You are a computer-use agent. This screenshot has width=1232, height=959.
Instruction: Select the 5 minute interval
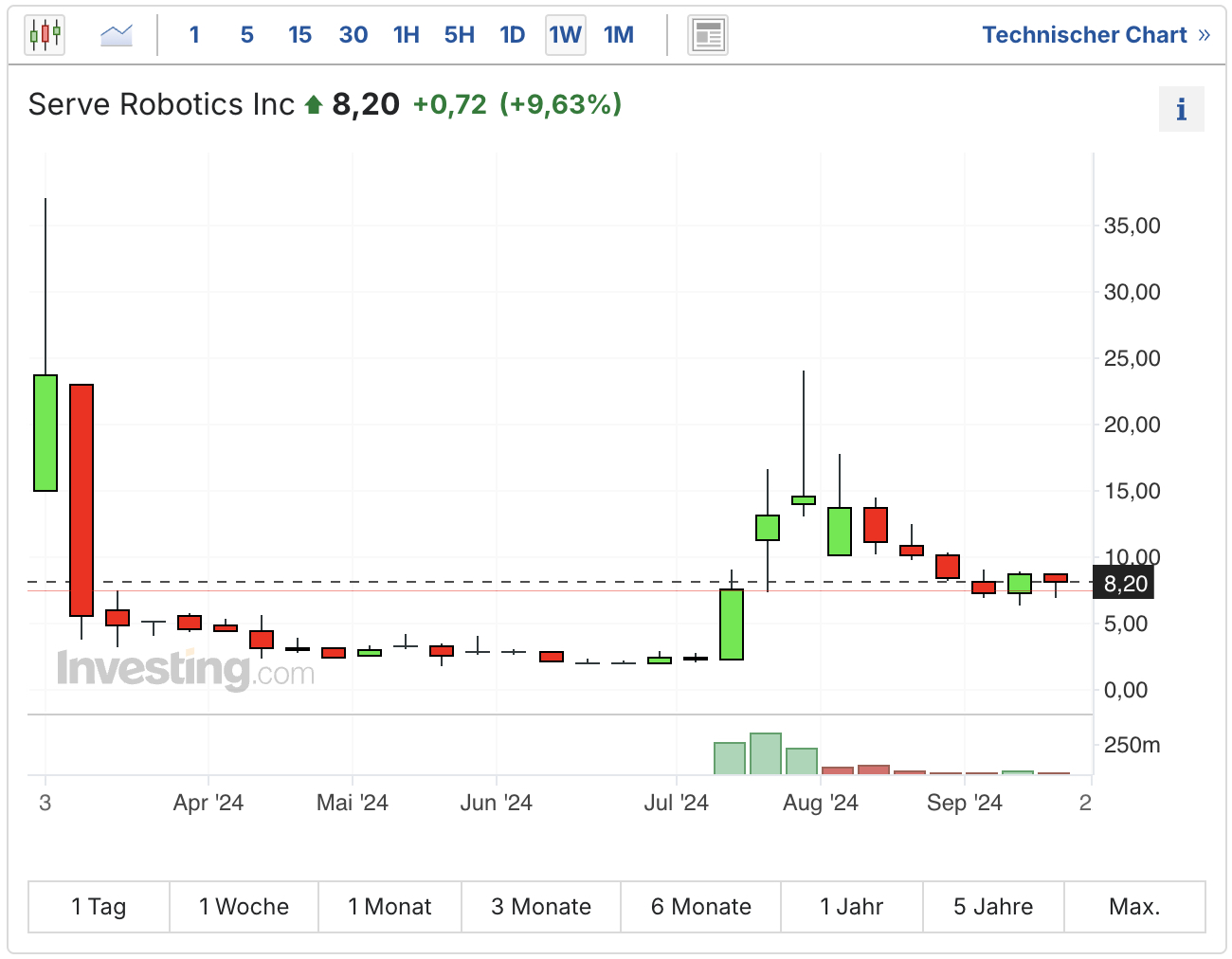pyautogui.click(x=247, y=35)
